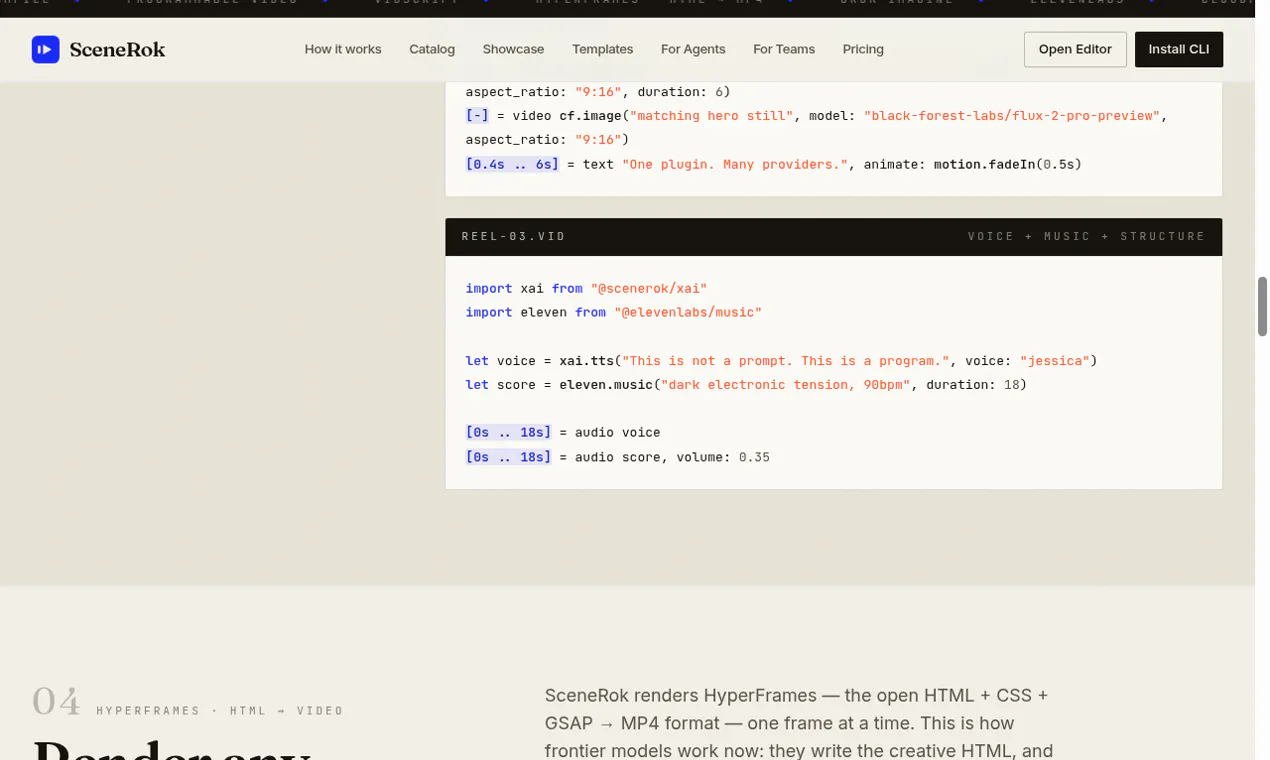This screenshot has height=760, width=1270.
Task: Click the [-] marker before video cf.image
Action: tap(477, 115)
